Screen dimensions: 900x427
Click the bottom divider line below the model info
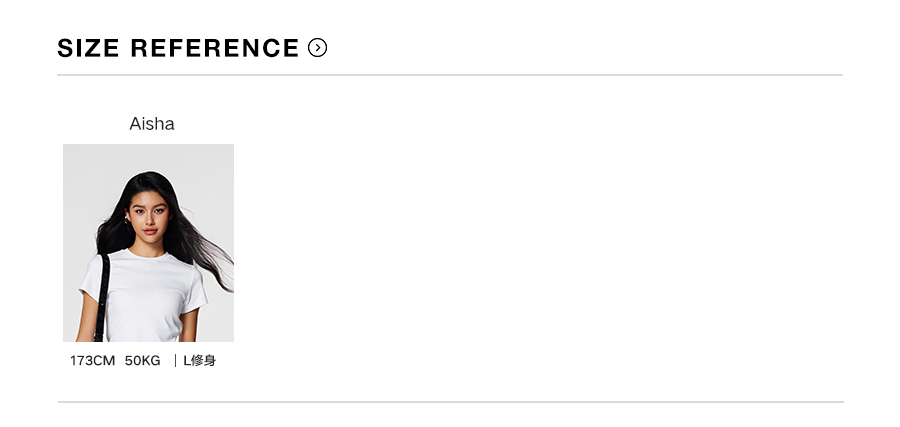click(450, 402)
